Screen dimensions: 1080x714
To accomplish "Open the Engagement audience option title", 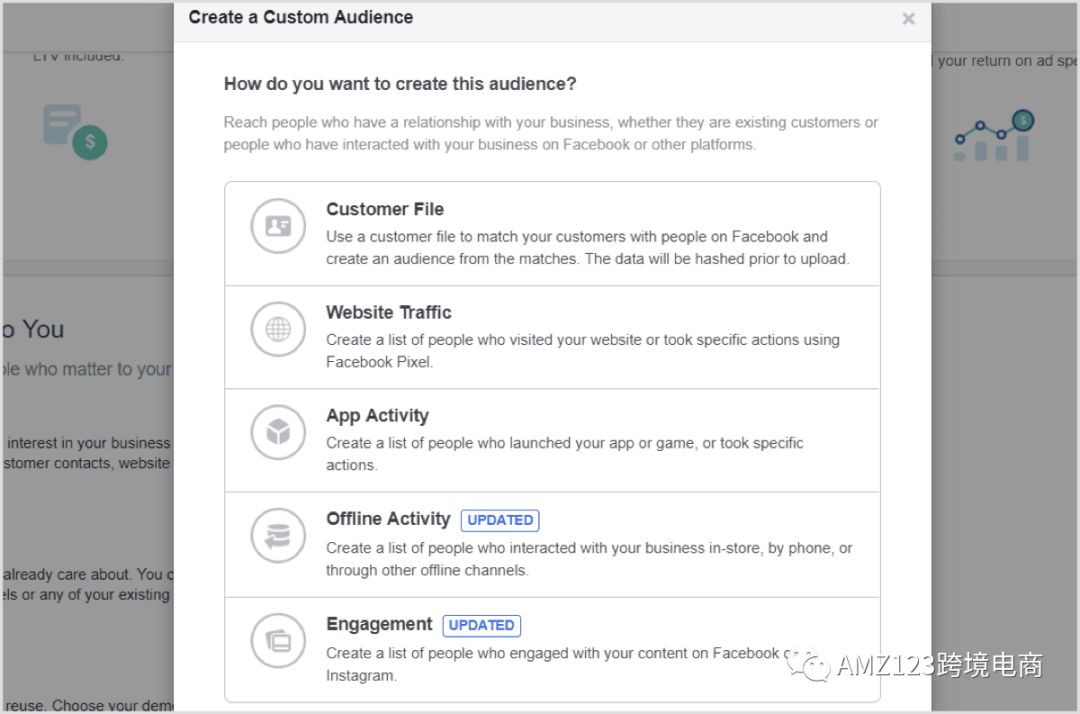I will tap(379, 624).
